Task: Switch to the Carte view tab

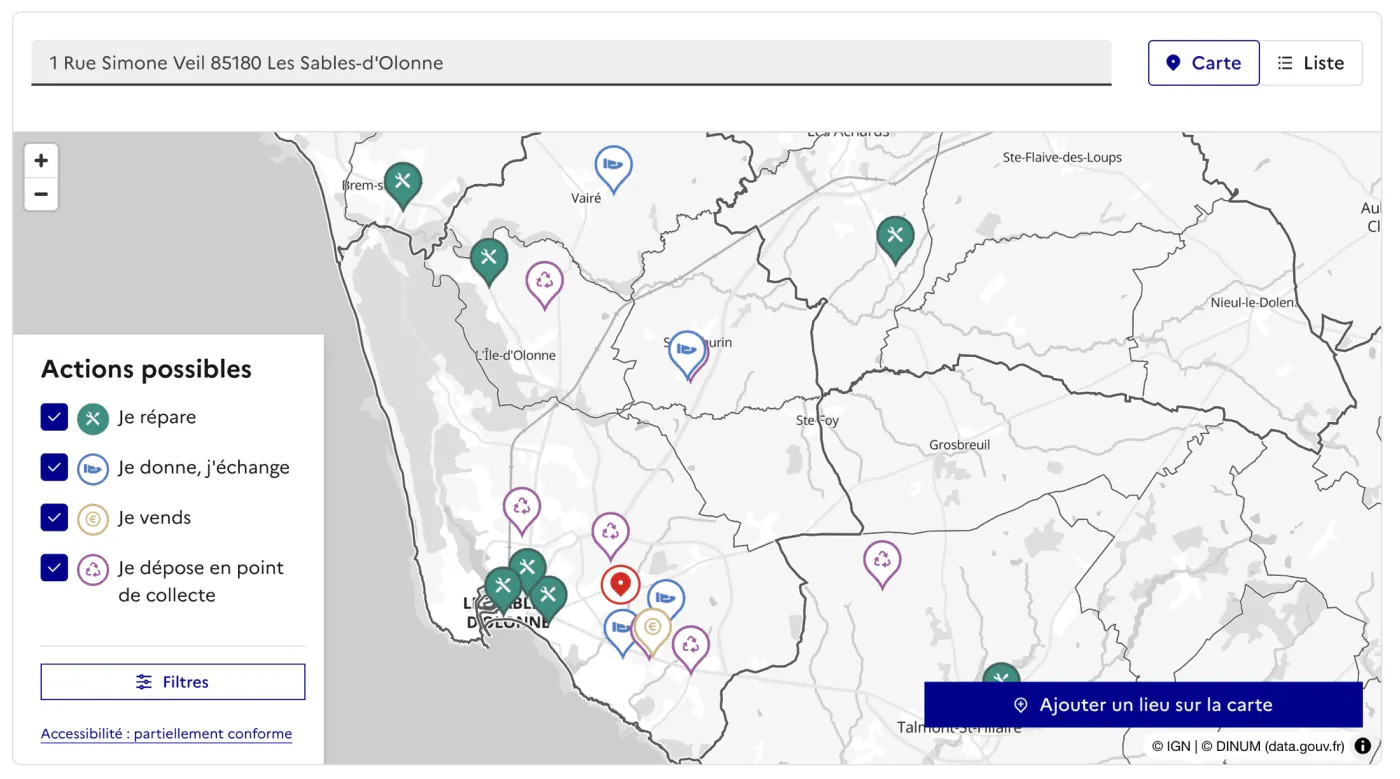Action: [x=1204, y=63]
